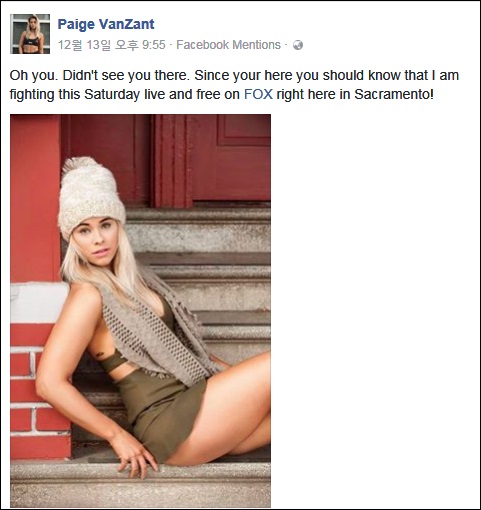
Task: Open the Facebook Mentions link
Action: (228, 45)
